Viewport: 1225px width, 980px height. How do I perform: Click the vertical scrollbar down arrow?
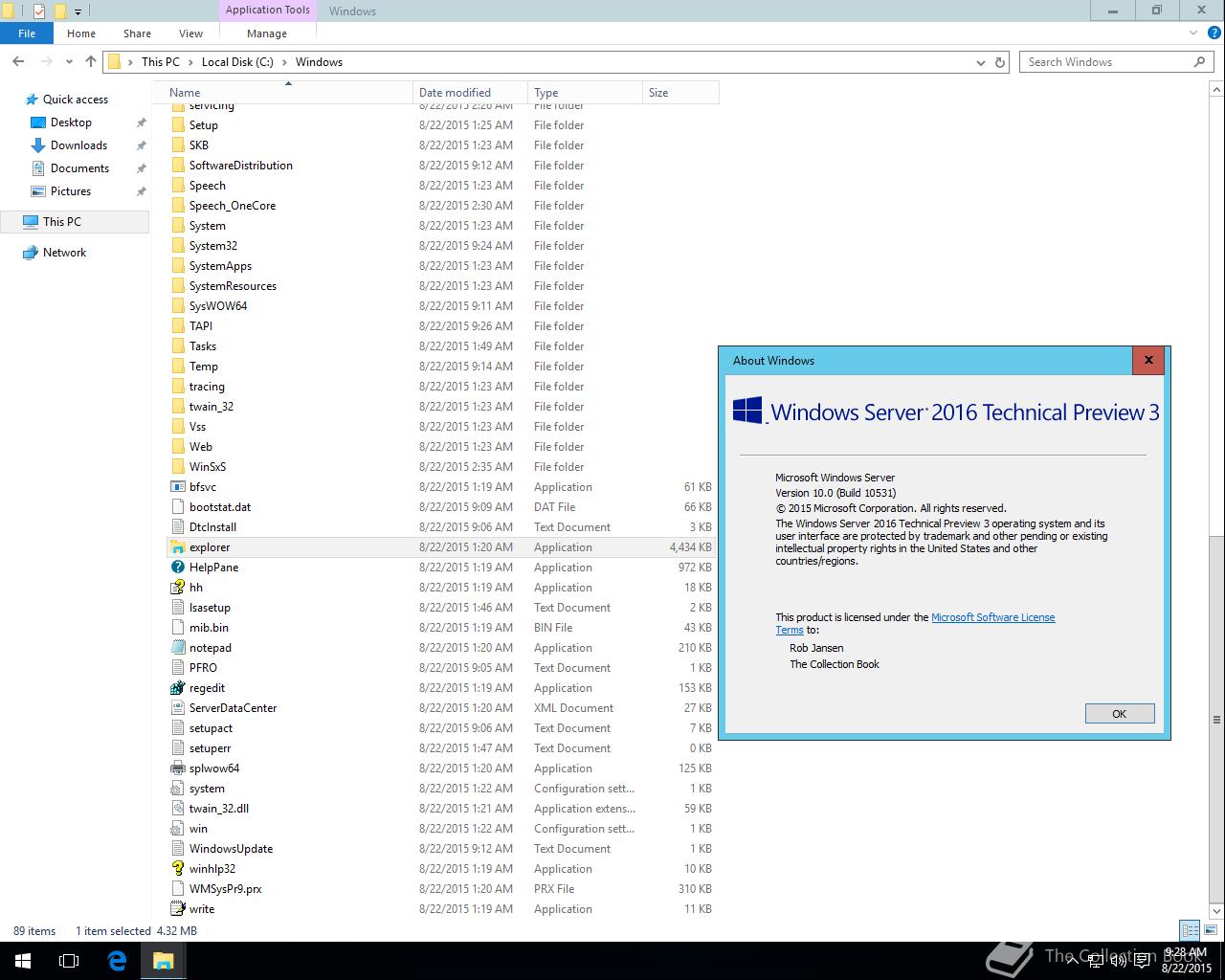(x=1216, y=910)
